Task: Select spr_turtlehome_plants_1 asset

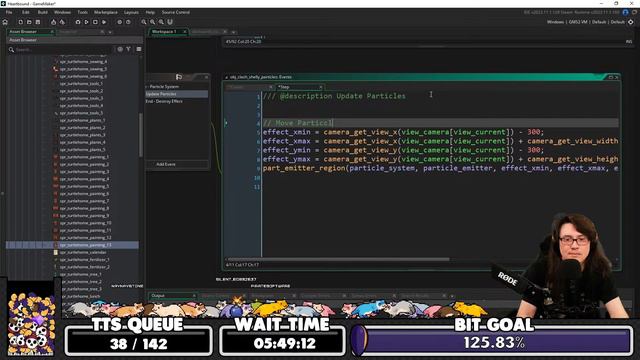Action: click(82, 120)
